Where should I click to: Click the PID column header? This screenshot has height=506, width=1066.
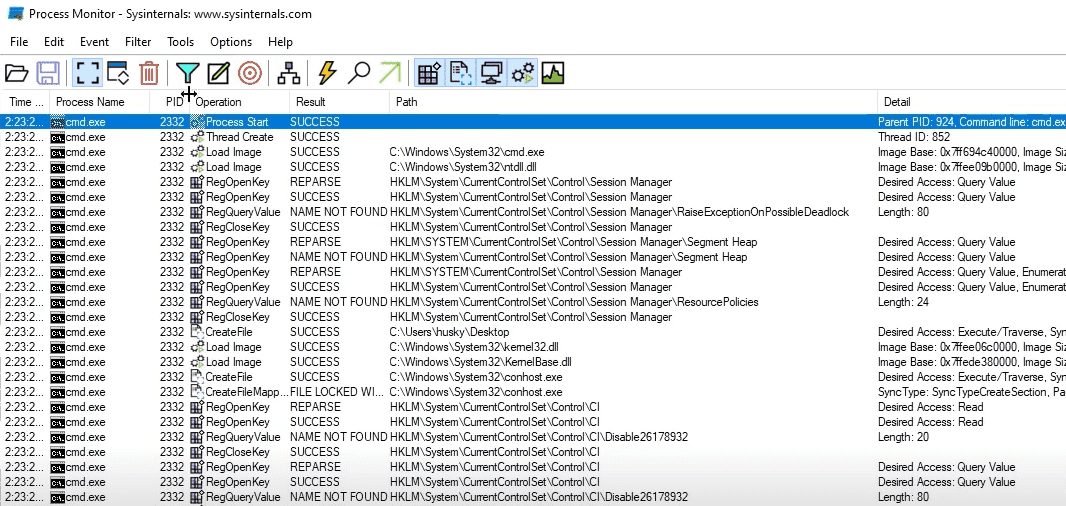point(170,102)
